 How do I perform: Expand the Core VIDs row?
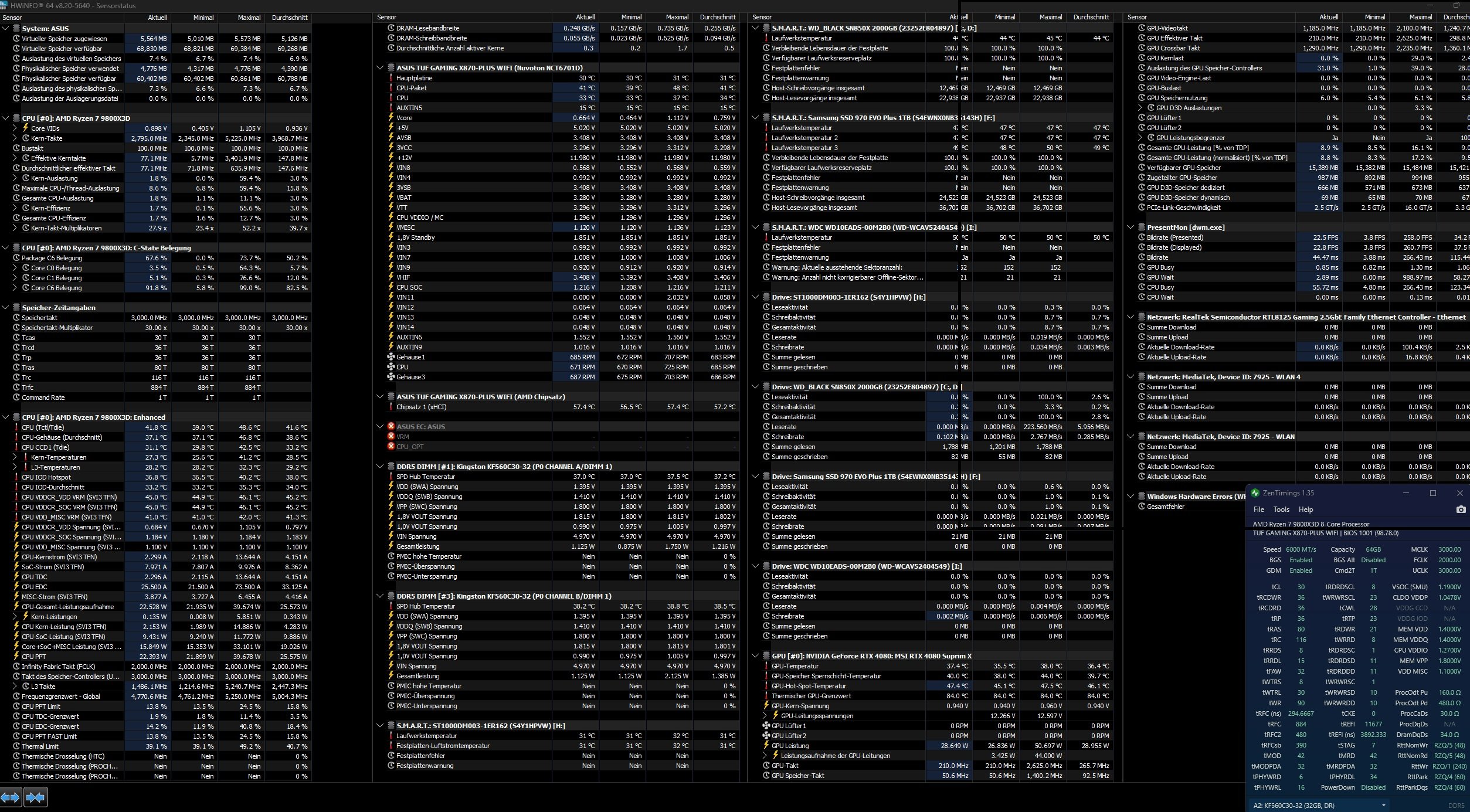pos(15,128)
